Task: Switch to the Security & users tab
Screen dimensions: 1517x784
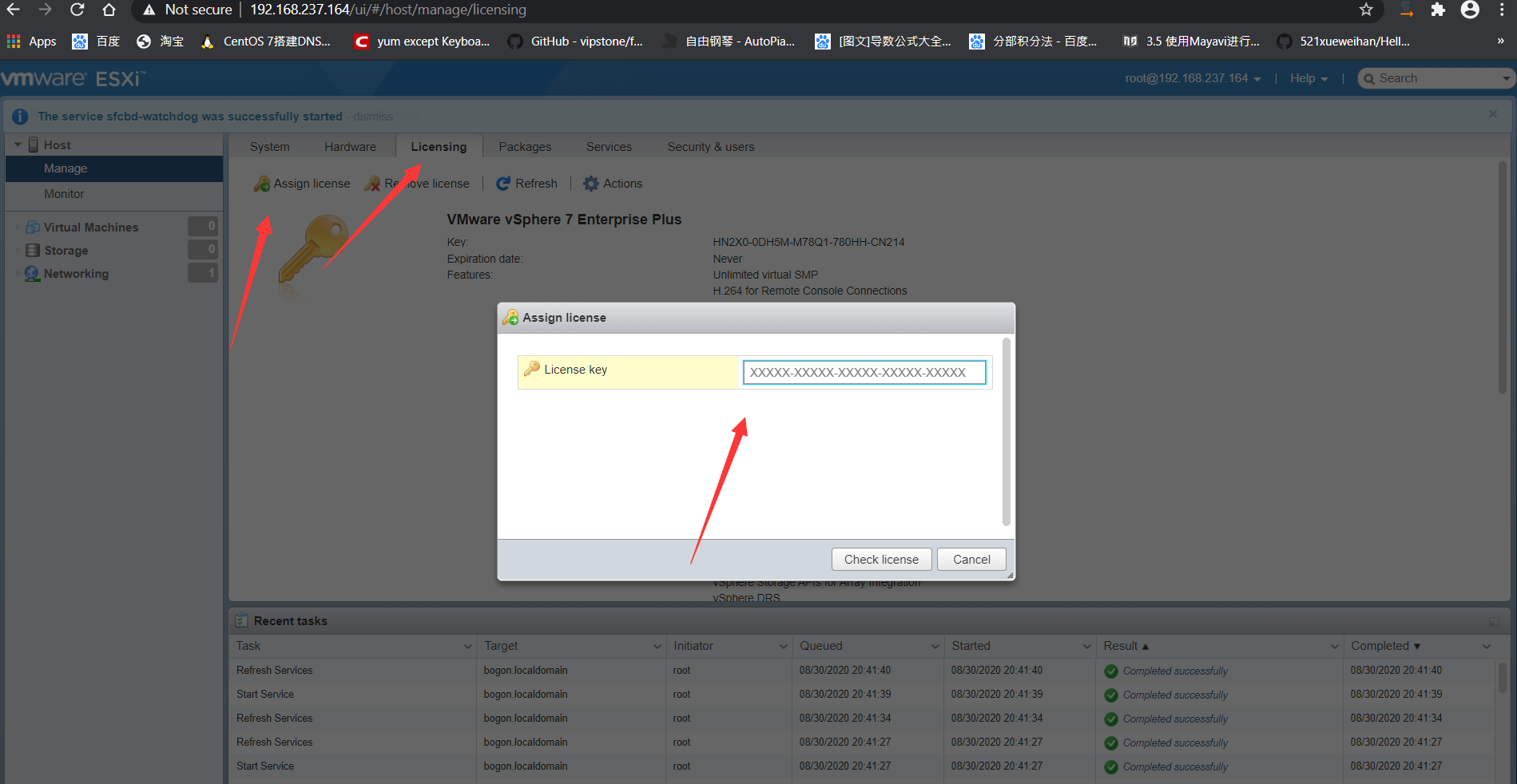Action: pyautogui.click(x=711, y=147)
